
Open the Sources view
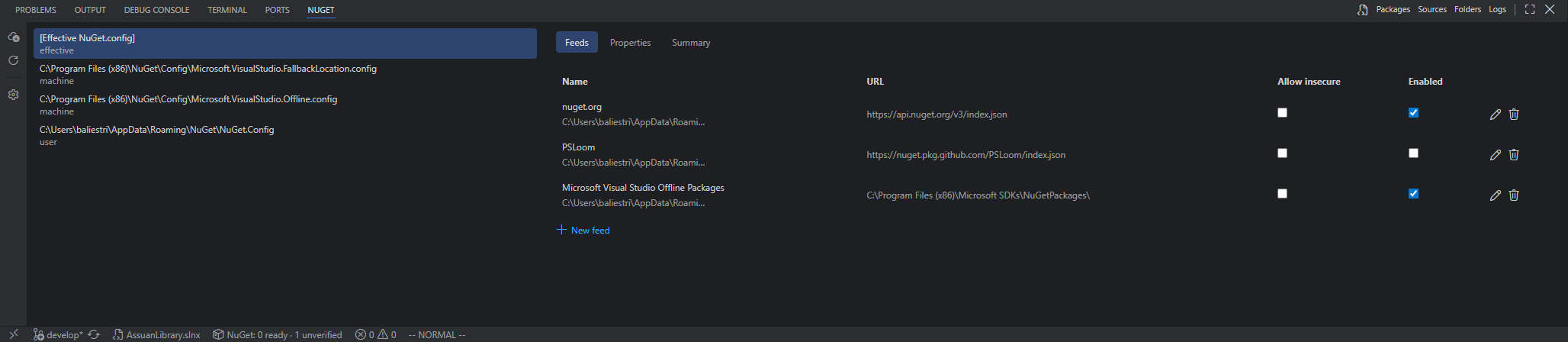[x=1432, y=10]
